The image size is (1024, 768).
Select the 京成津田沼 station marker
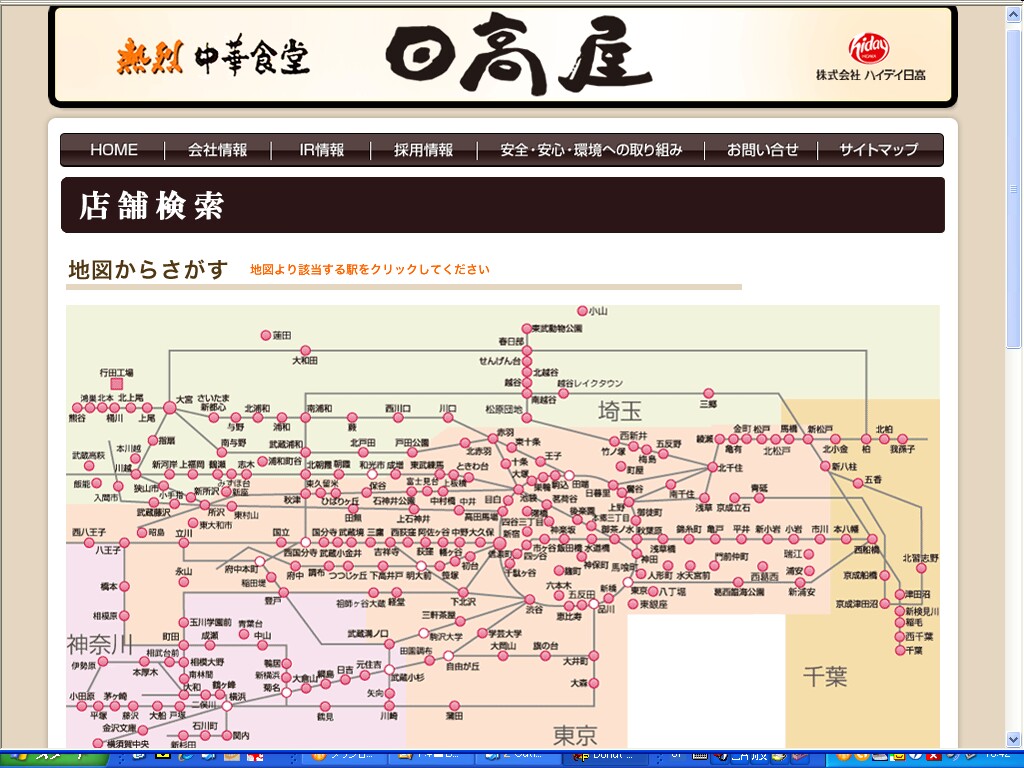point(885,603)
